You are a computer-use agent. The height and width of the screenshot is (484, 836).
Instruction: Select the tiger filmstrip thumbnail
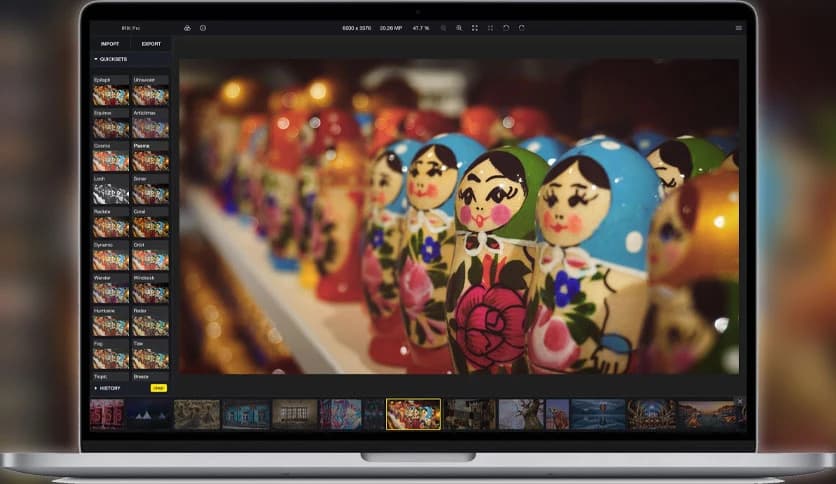557,414
